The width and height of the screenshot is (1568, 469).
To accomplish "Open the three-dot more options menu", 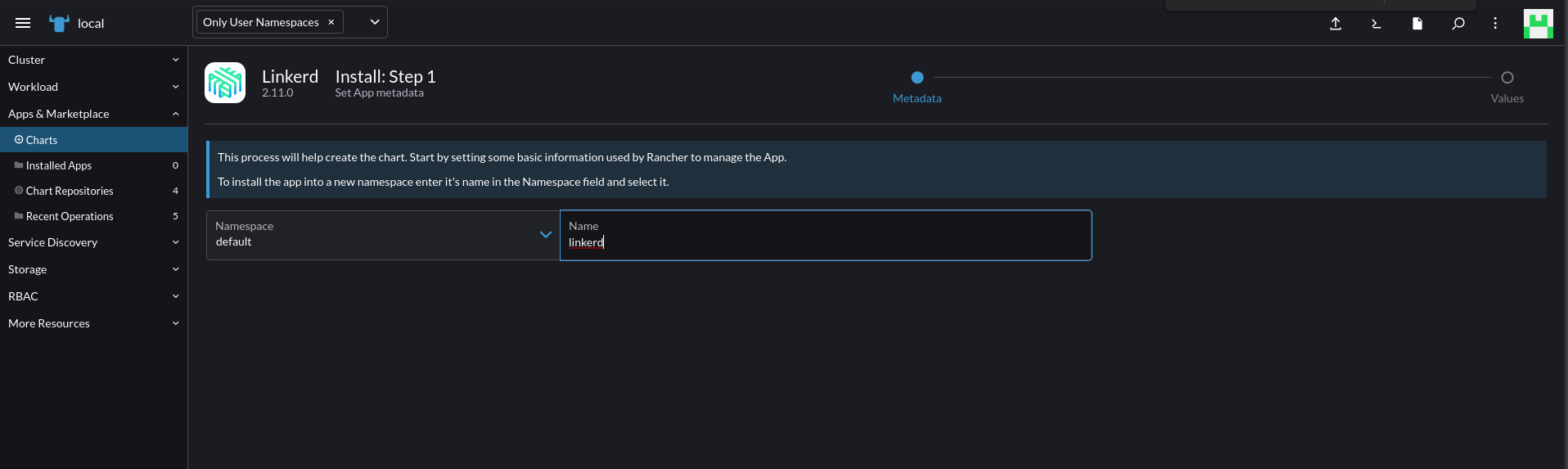I will 1495,24.
